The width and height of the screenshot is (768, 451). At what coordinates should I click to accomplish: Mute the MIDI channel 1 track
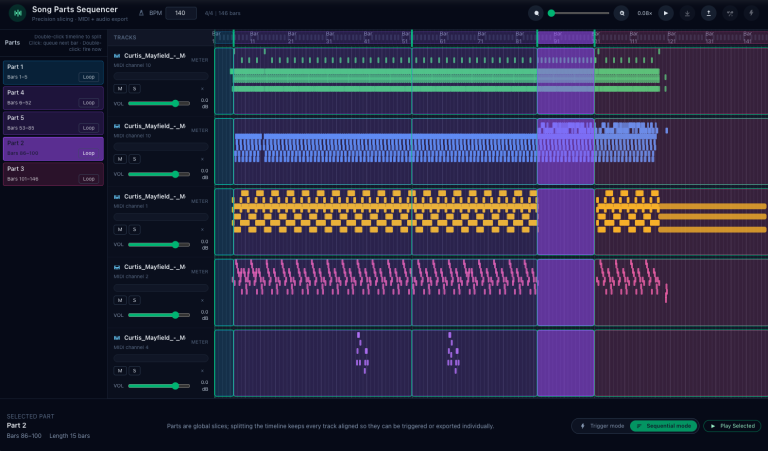[x=120, y=230]
